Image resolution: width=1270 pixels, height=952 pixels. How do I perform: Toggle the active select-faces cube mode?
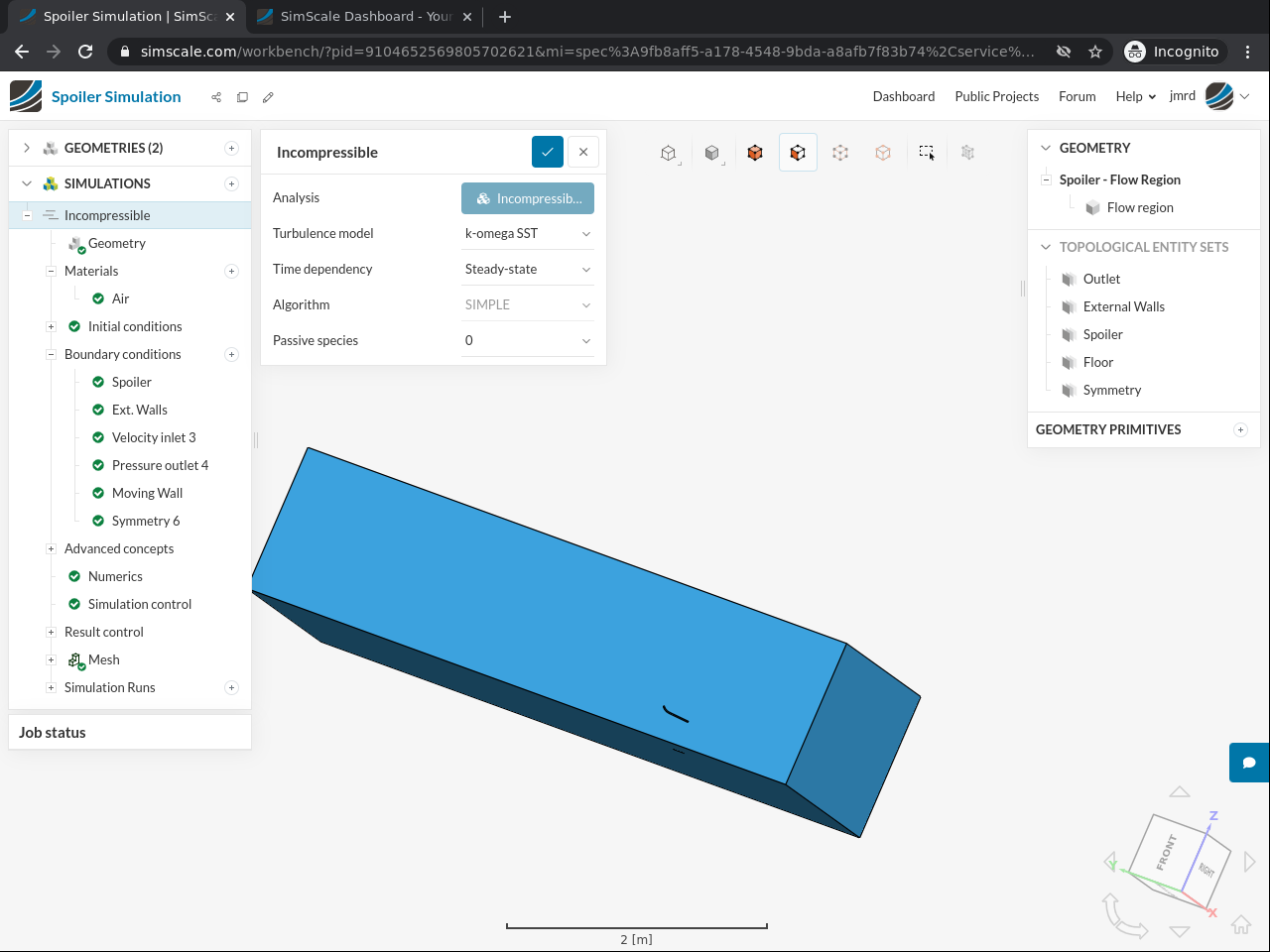point(798,153)
